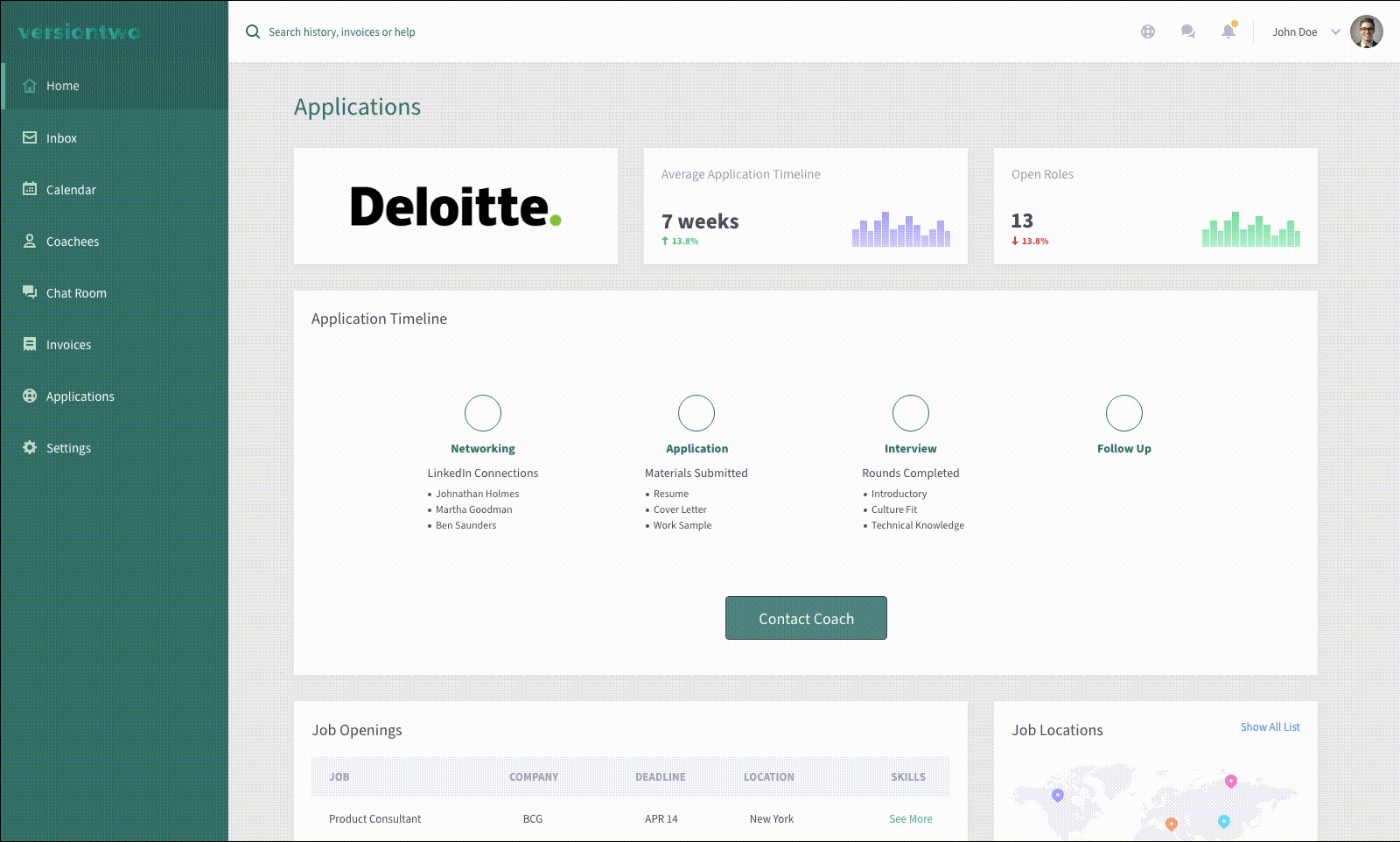The height and width of the screenshot is (842, 1400).
Task: Click the LOCATION column header
Action: click(769, 777)
